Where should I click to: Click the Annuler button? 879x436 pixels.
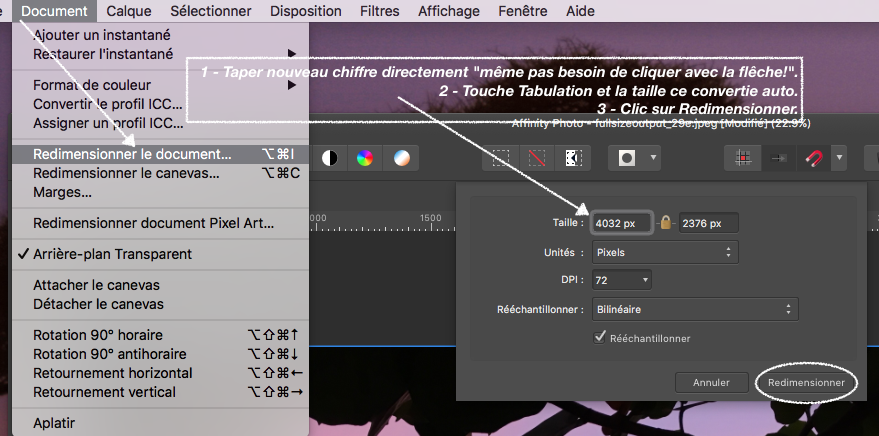[711, 383]
